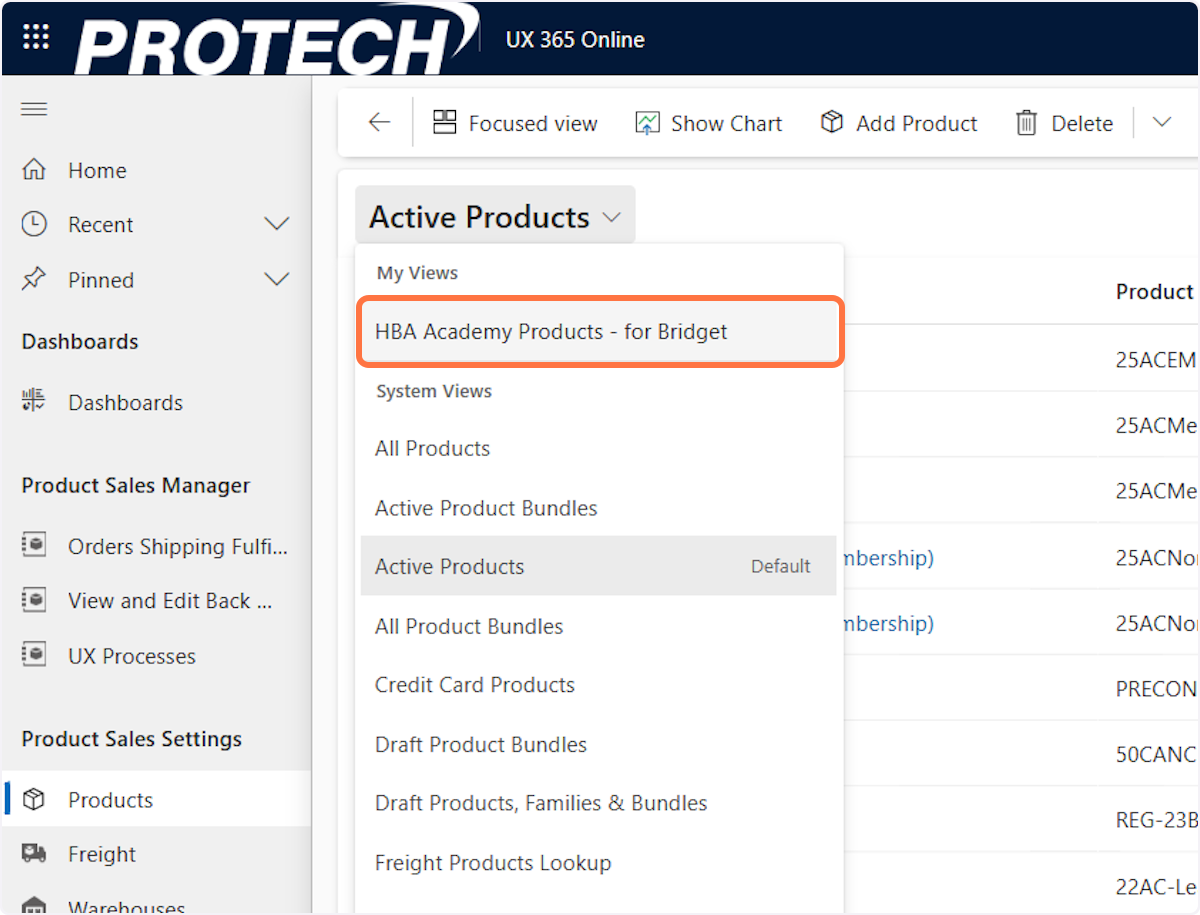Expand the Pinned section chevron
Viewport: 1200px width, 915px height.
tap(276, 279)
